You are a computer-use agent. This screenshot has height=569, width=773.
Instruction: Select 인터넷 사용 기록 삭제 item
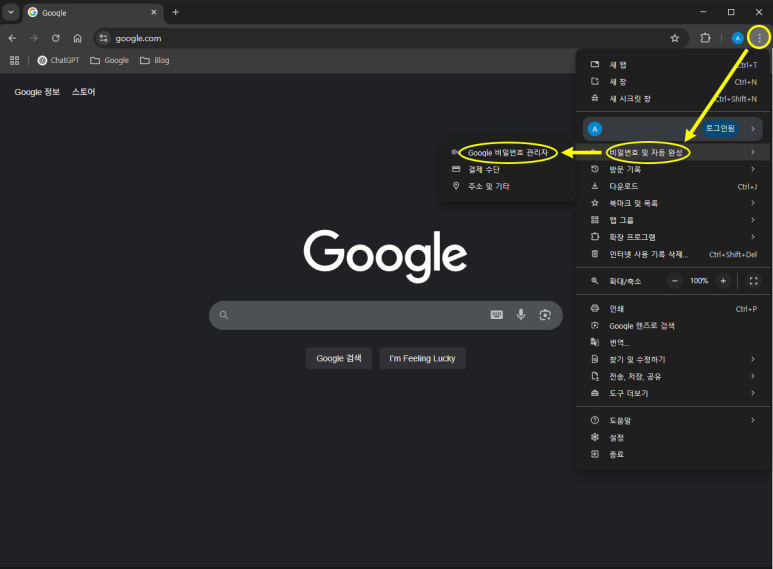pyautogui.click(x=672, y=254)
